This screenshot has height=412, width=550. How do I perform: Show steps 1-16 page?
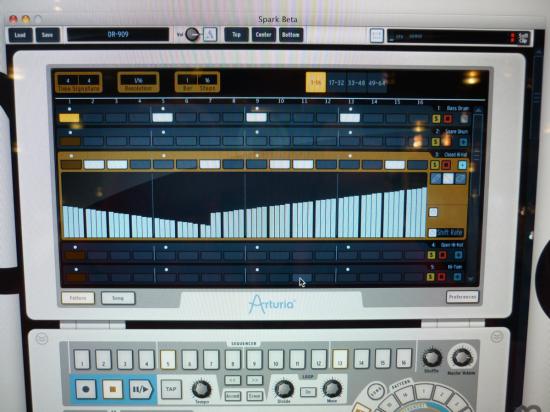316,82
